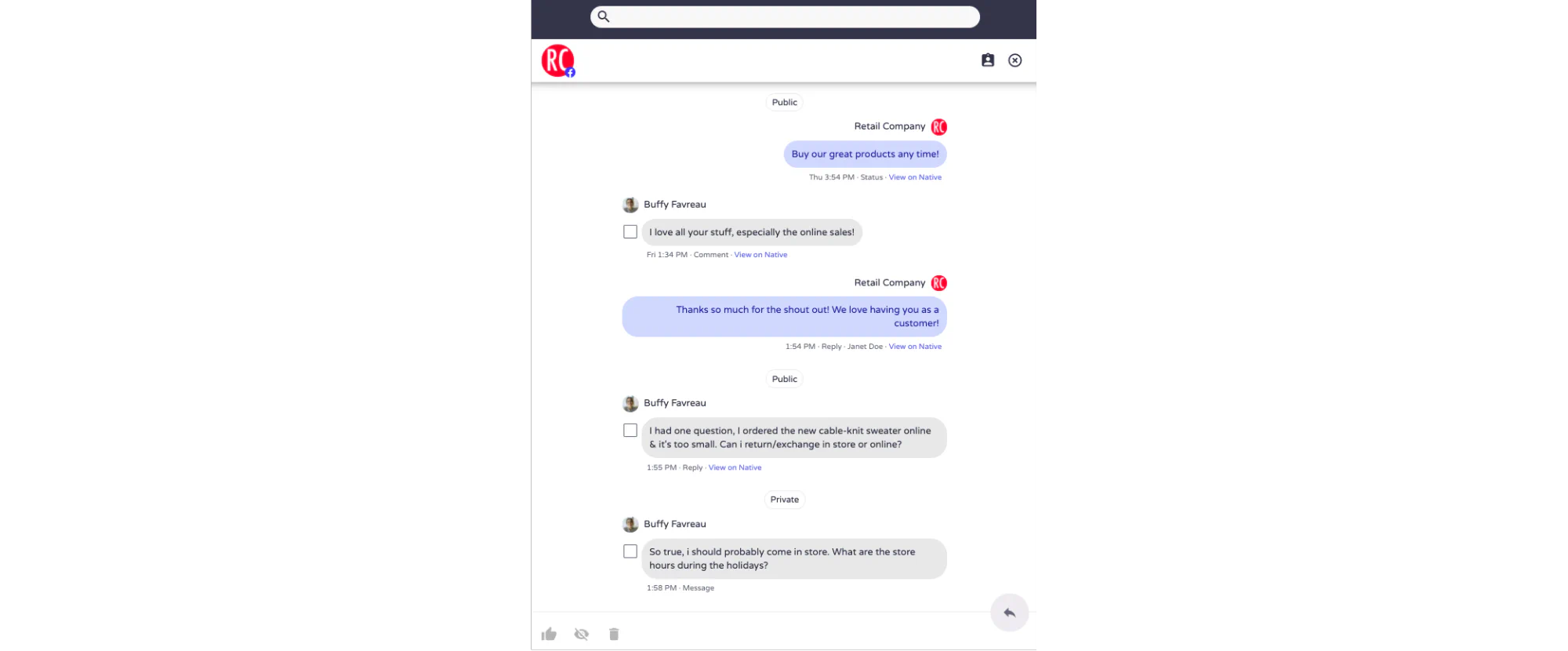
Task: Check the box beside the online sales comment
Action: click(630, 232)
